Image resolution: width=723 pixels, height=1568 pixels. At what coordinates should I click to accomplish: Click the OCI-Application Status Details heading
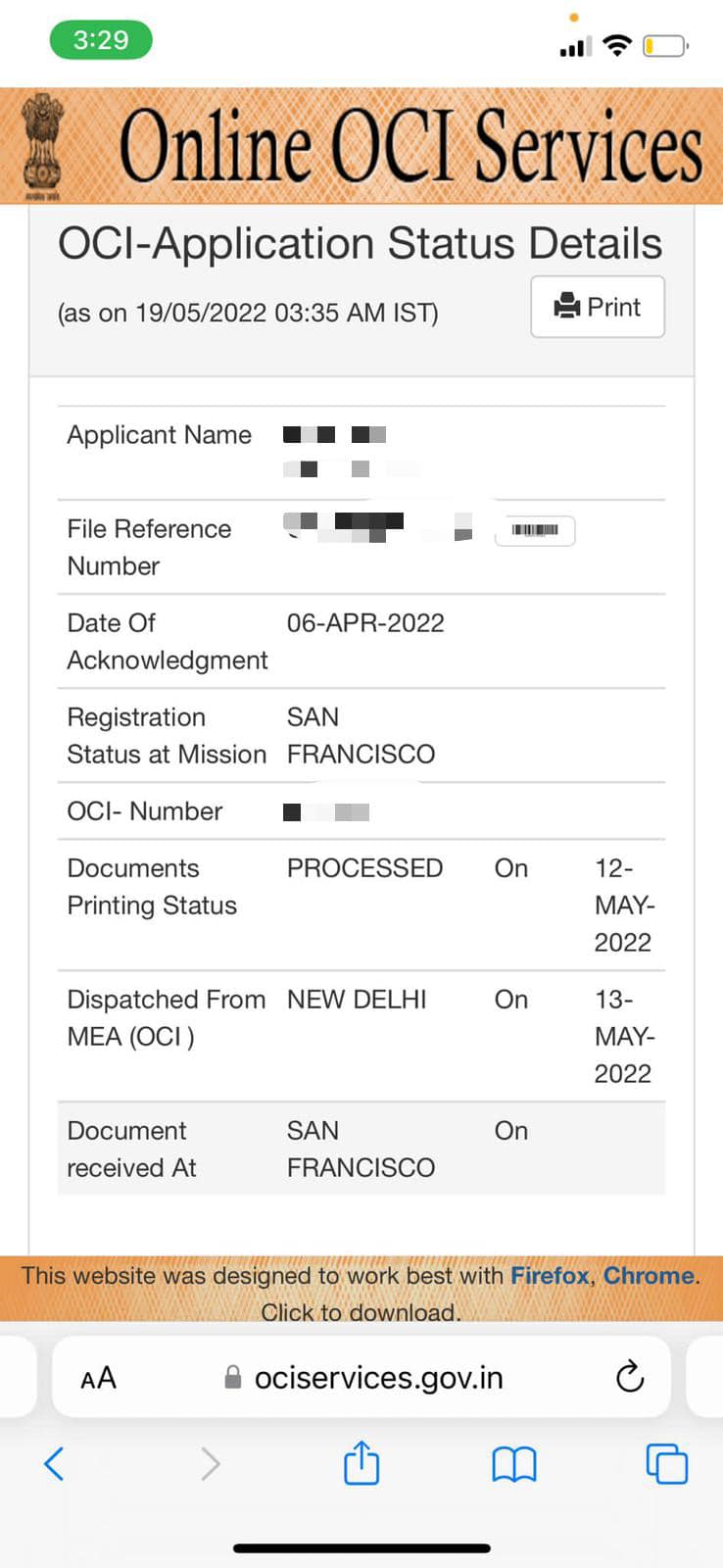360,243
